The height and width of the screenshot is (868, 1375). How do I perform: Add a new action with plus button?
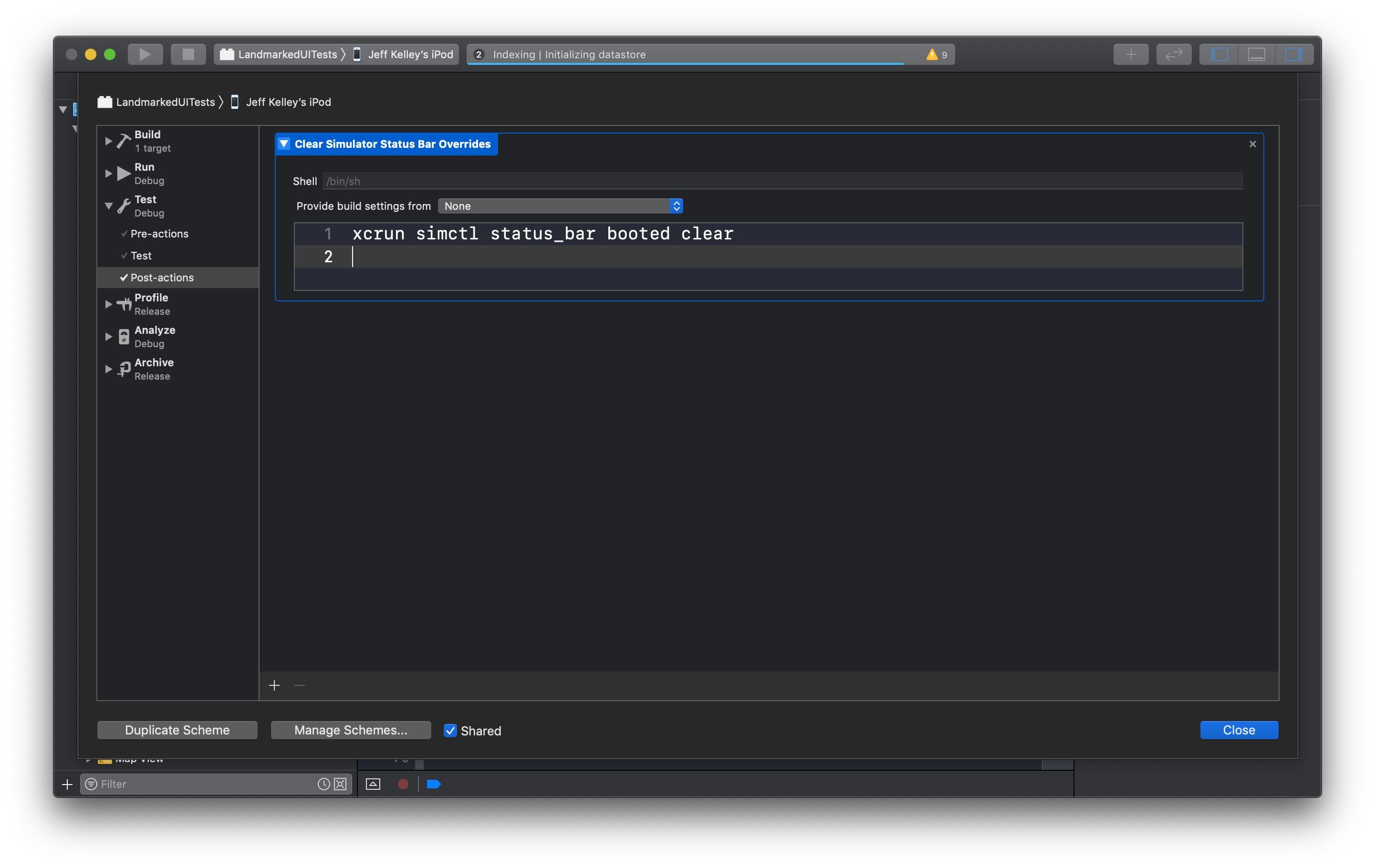tap(274, 685)
